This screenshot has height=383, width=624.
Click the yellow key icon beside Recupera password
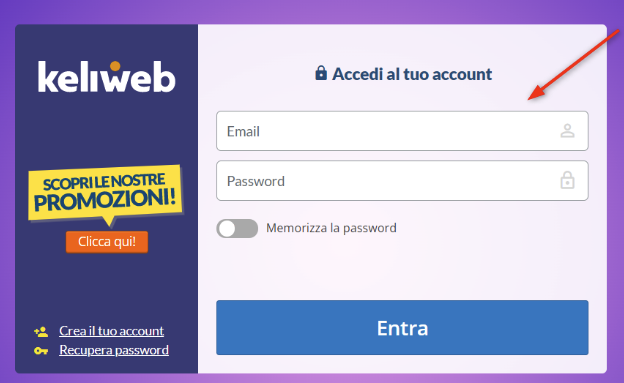click(41, 350)
